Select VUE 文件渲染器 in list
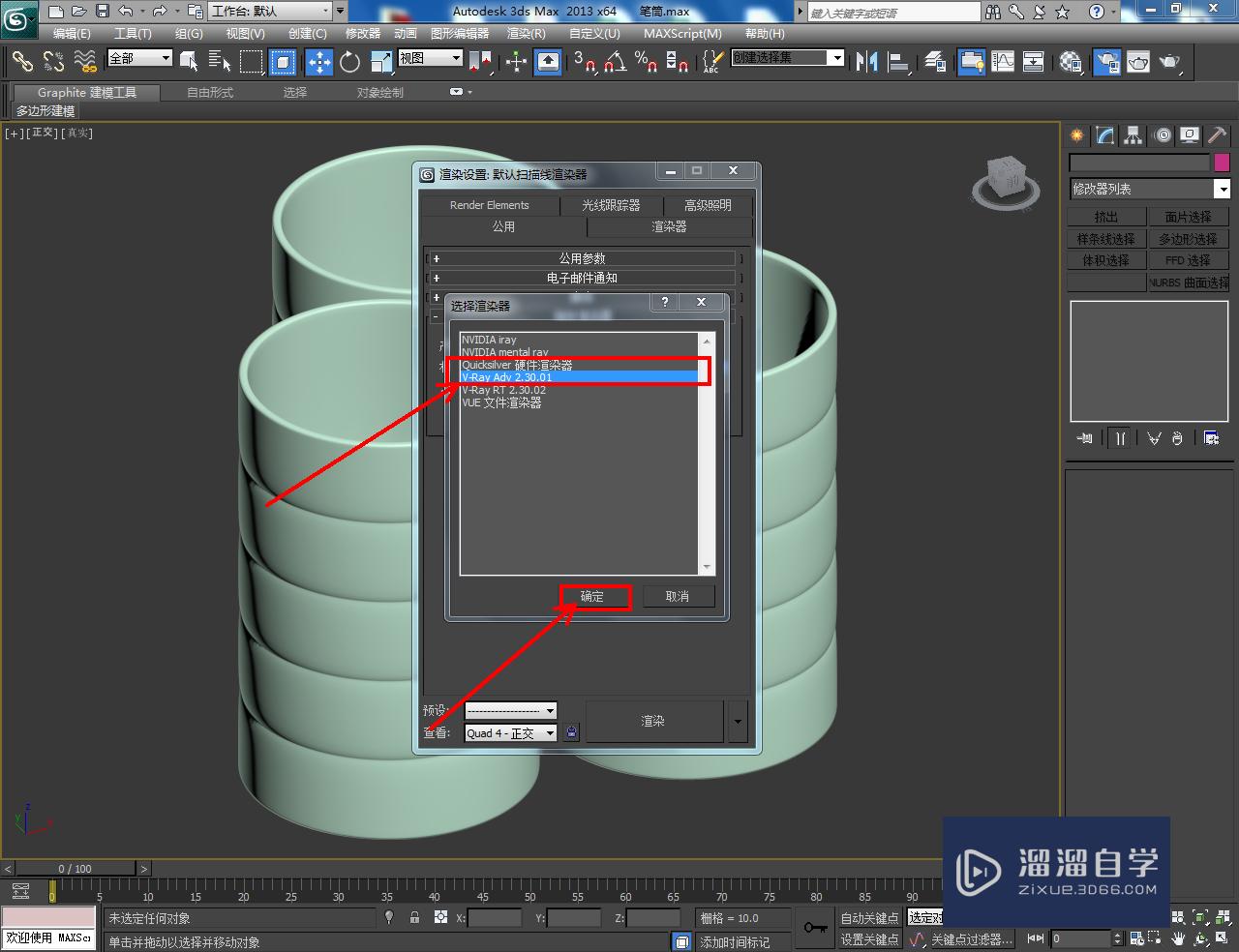Image resolution: width=1239 pixels, height=952 pixels. coord(579,402)
